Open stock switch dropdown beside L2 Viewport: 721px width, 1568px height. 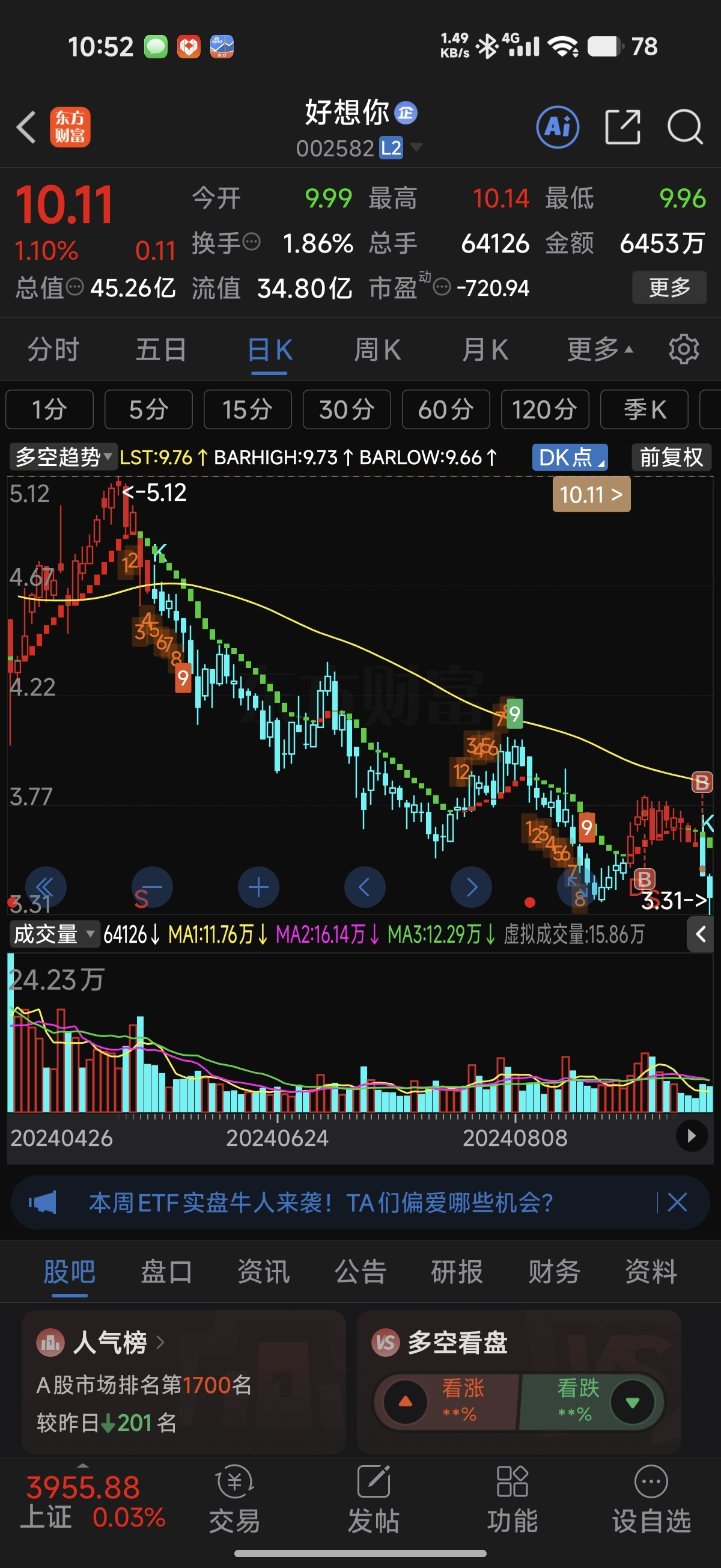click(416, 147)
